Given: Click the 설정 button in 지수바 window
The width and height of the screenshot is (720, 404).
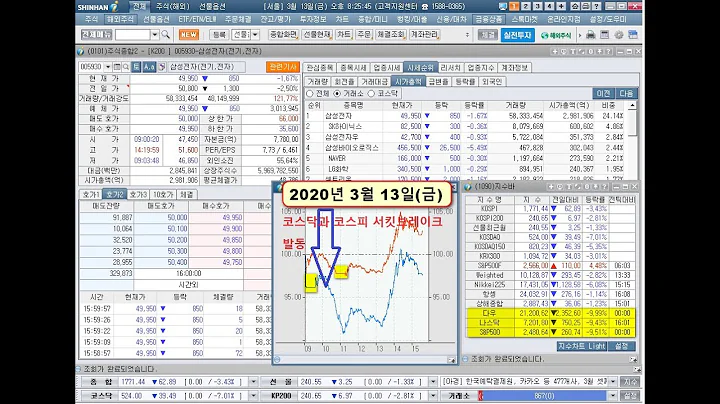Looking at the screenshot, I should click(622, 346).
